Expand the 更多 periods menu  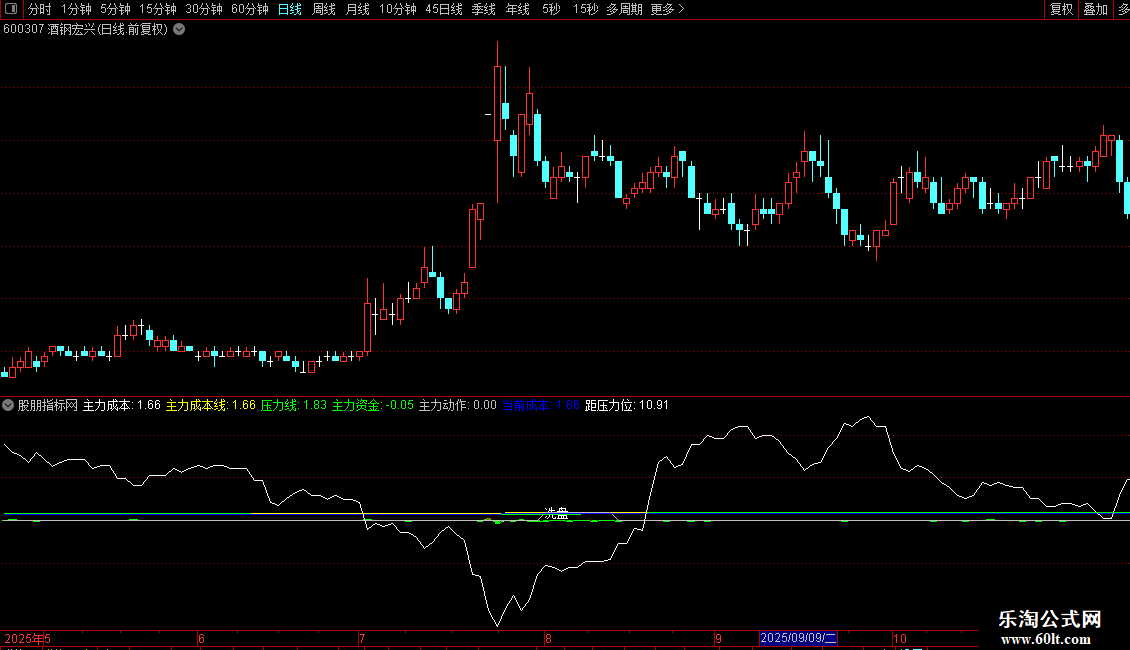click(667, 9)
